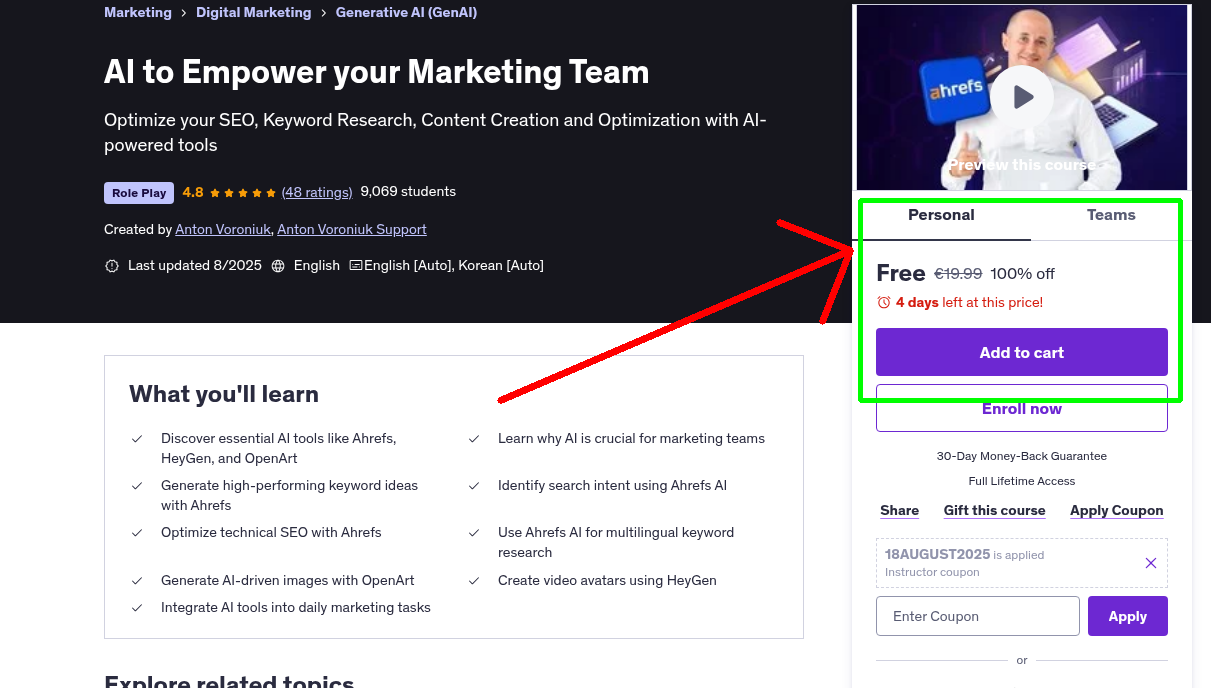The width and height of the screenshot is (1211, 688).
Task: Click 'Identify search intent using Ahrefs AI'
Action: click(x=612, y=485)
